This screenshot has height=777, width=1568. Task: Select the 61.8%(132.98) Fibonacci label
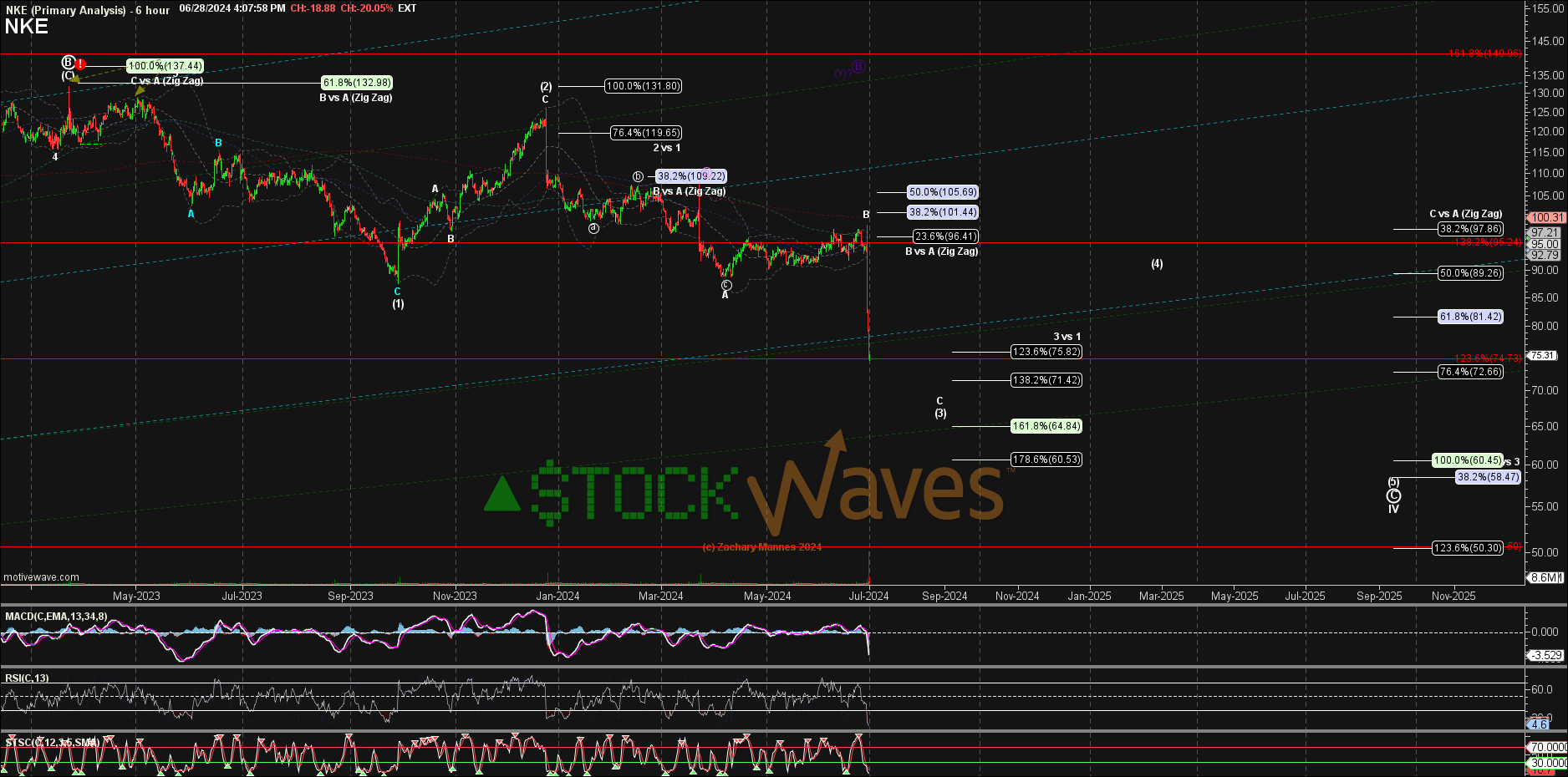click(x=357, y=83)
